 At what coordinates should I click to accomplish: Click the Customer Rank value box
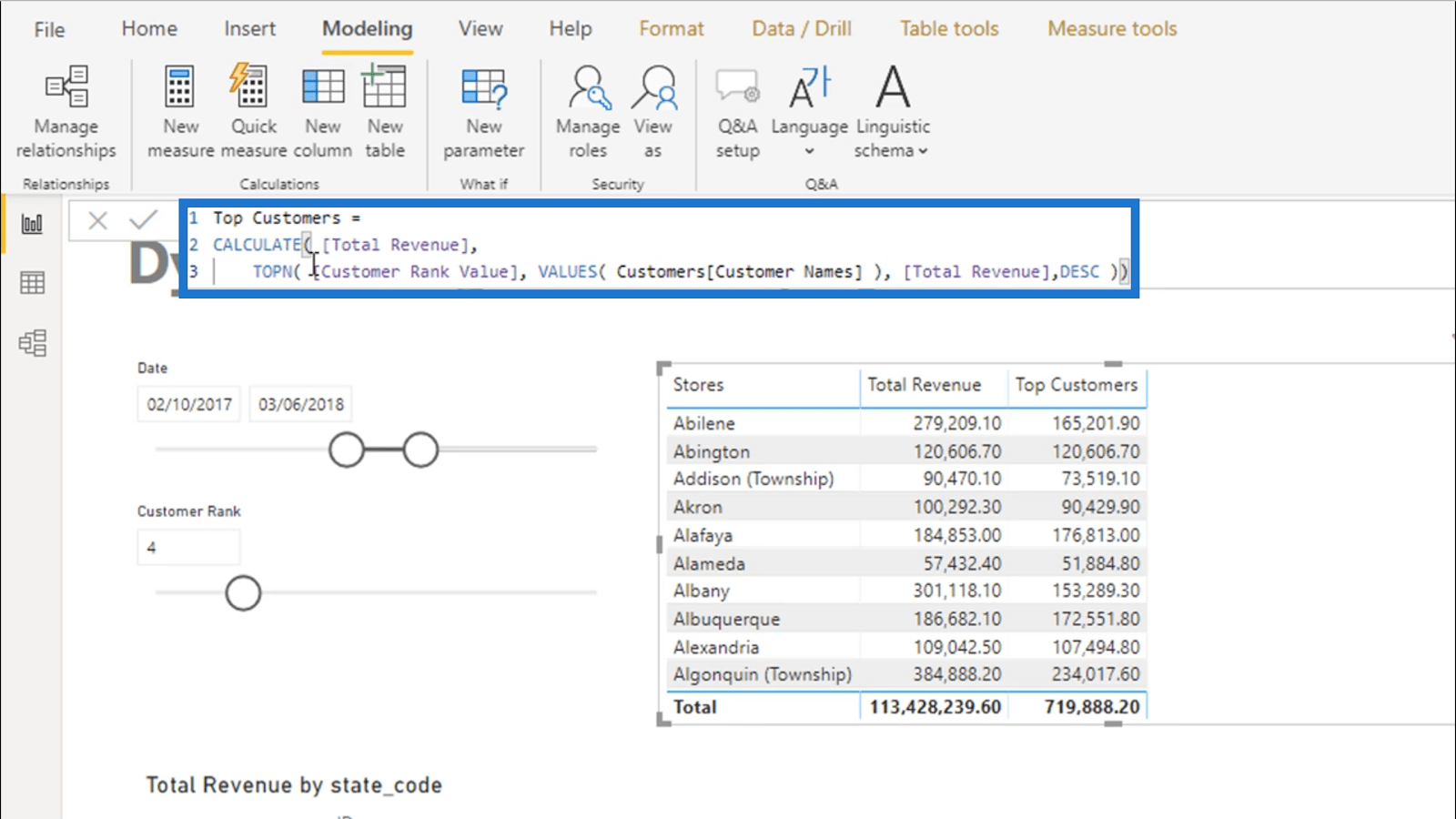click(188, 548)
